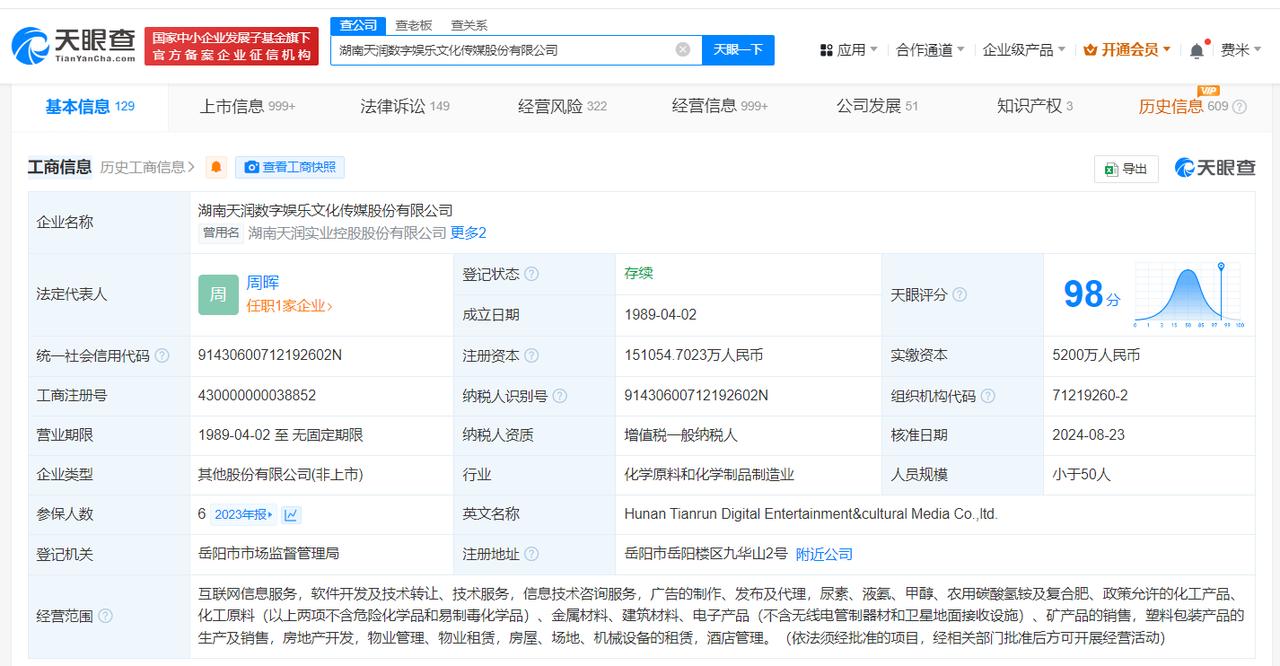Click the 曾用名 former name tag

tap(221, 233)
